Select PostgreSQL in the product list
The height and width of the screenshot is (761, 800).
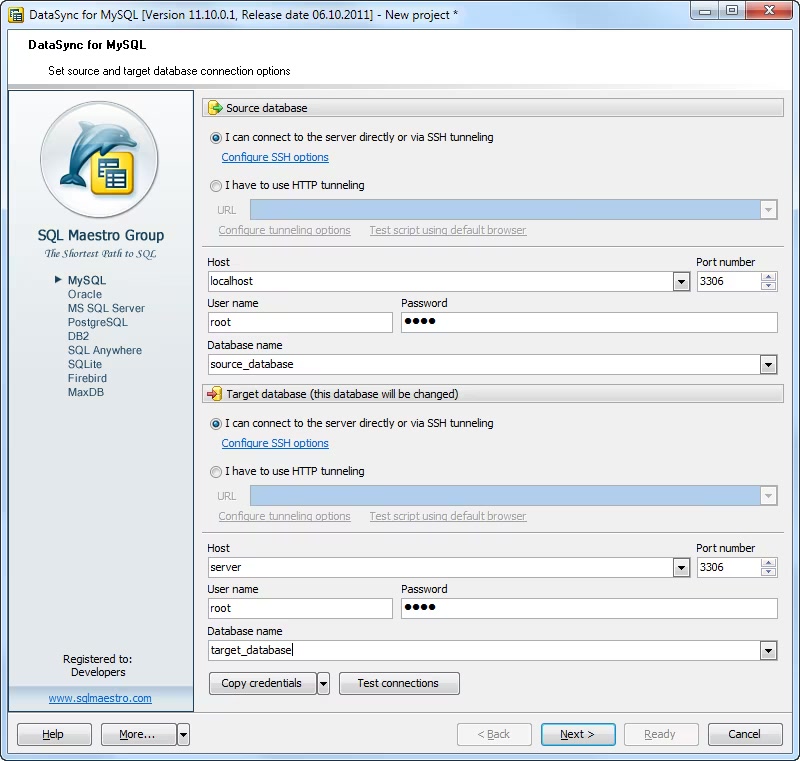coord(98,323)
